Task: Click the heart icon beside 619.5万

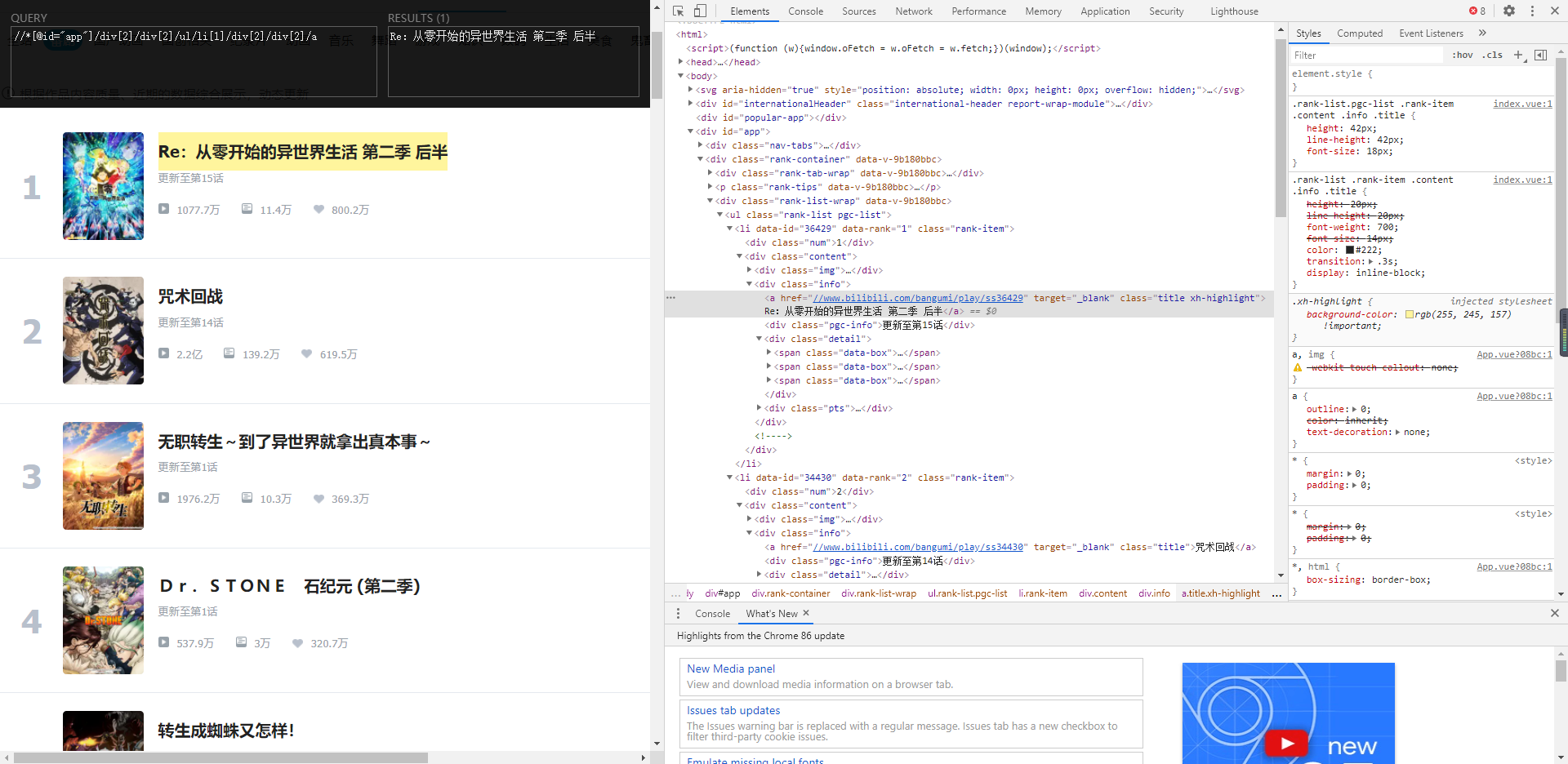Action: coord(306,353)
